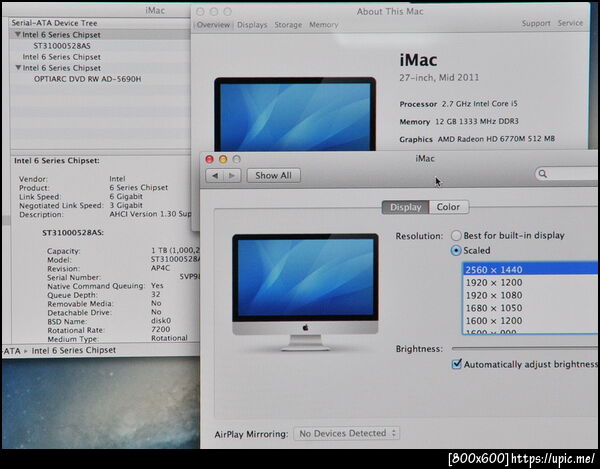Click the Native Command Queuing 'Yes' value
Image resolution: width=600 pixels, height=469 pixels.
click(157, 286)
